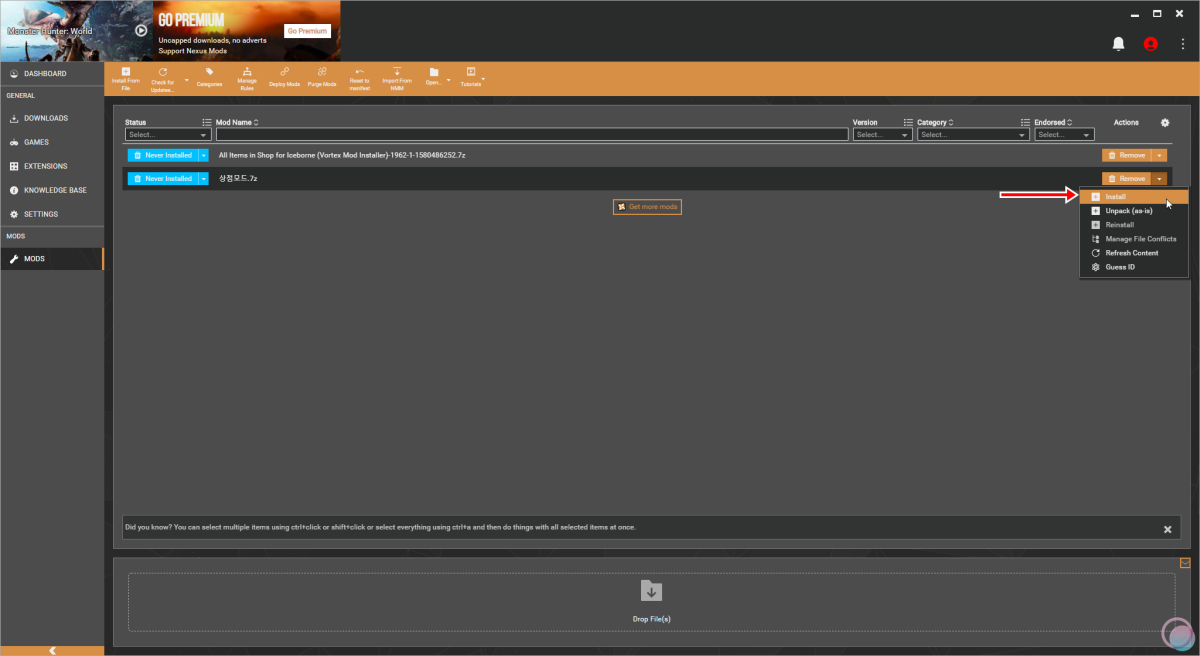This screenshot has height=656, width=1200.
Task: Select All Items in Shop for Iceborne mod
Action: (x=342, y=155)
